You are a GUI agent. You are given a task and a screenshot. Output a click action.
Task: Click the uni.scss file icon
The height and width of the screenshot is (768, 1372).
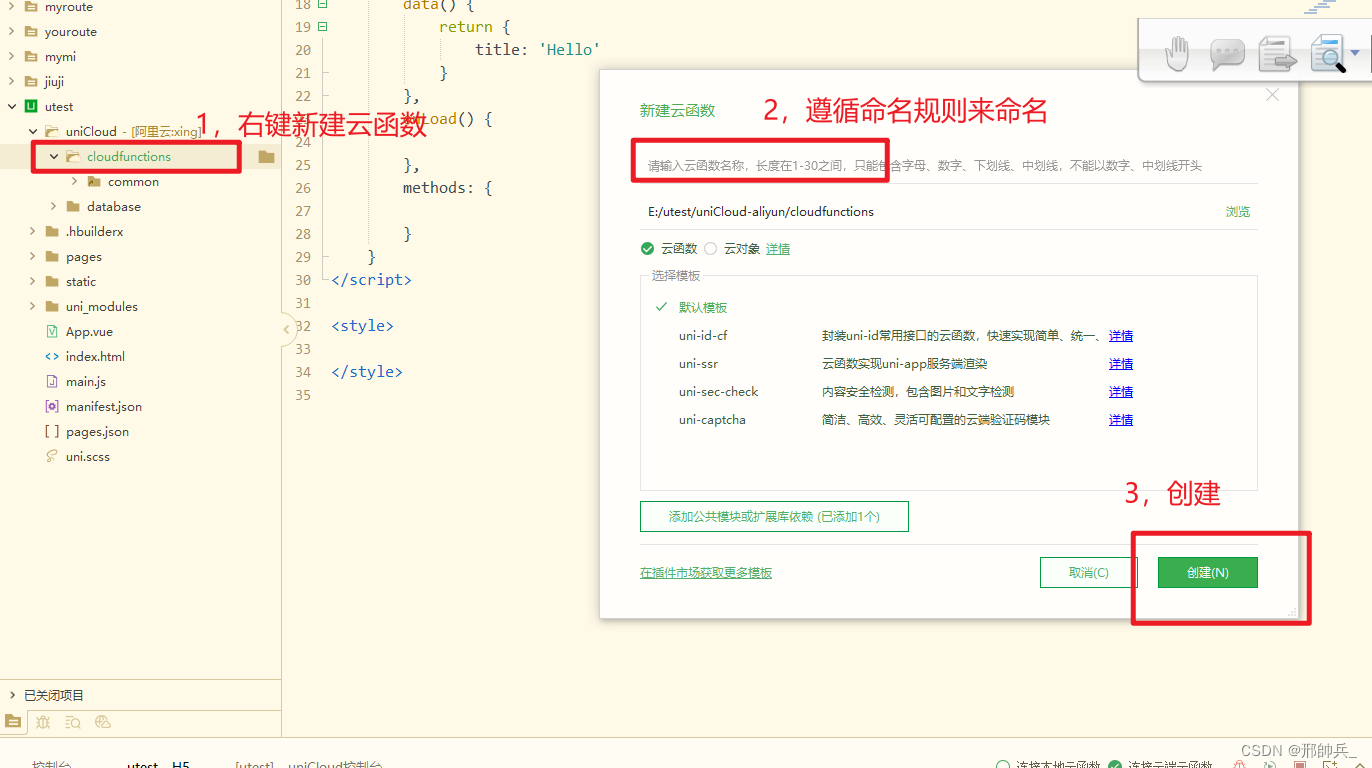[x=52, y=456]
